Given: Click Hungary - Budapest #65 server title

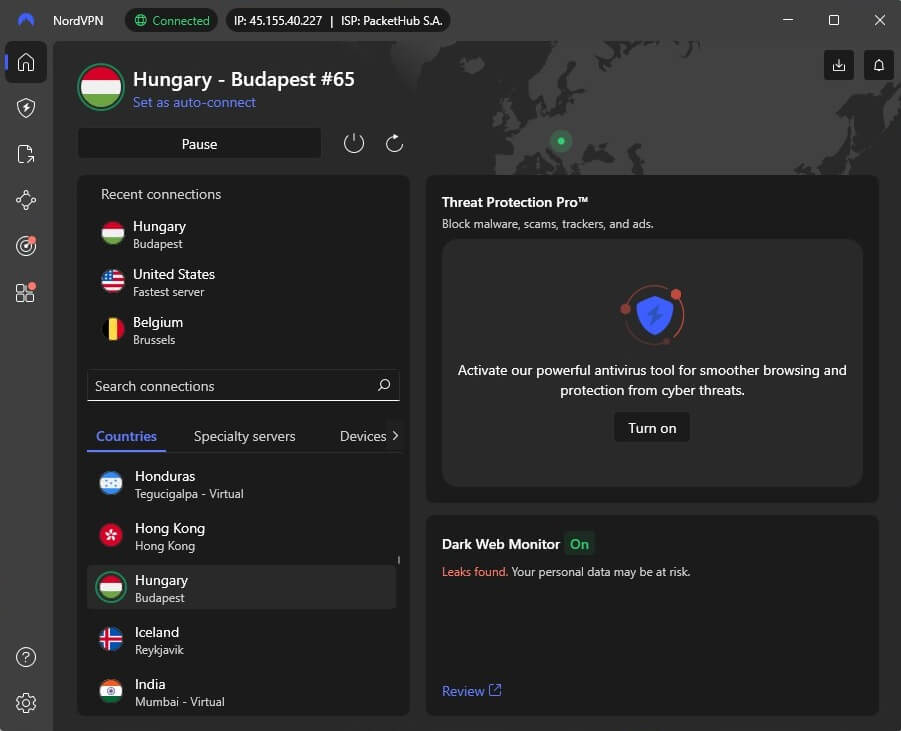Looking at the screenshot, I should coord(244,79).
